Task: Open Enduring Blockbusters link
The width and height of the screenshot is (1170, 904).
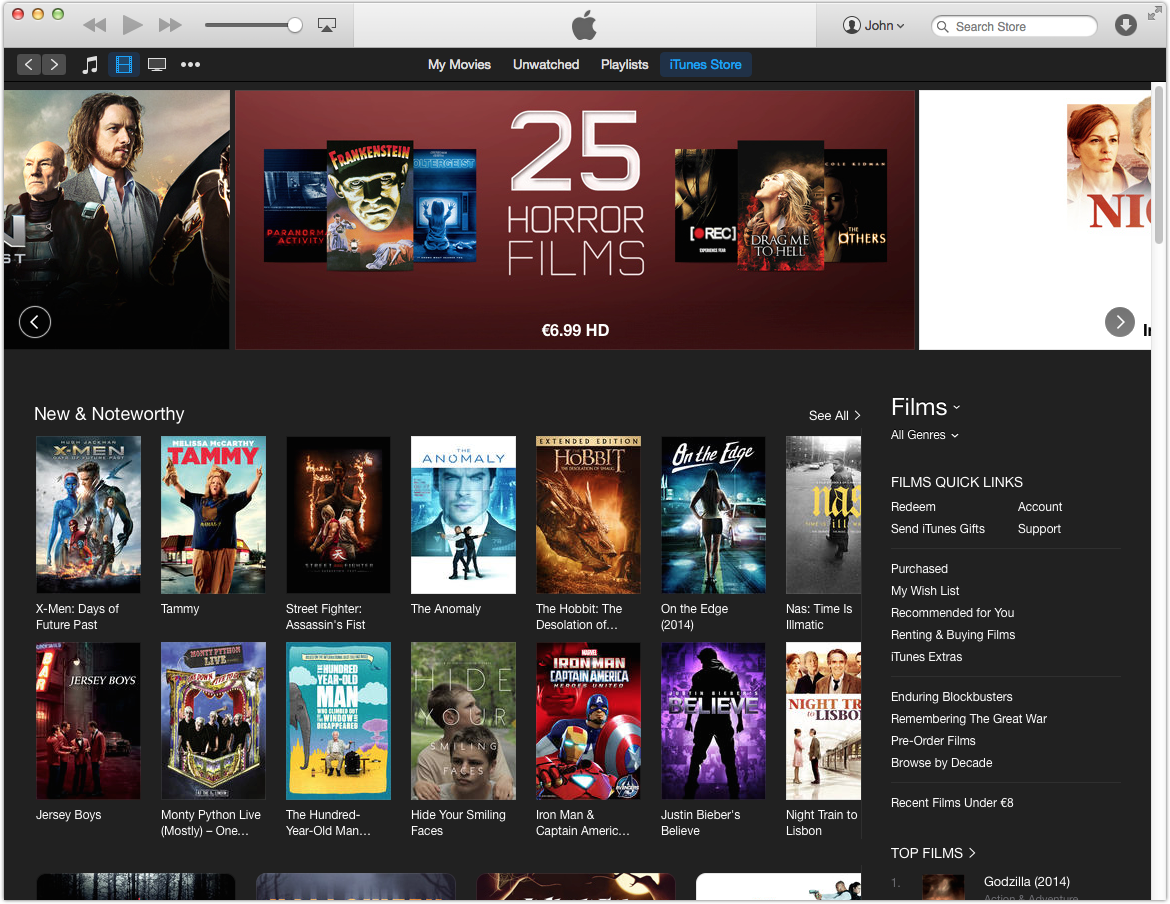Action: pyautogui.click(x=951, y=697)
